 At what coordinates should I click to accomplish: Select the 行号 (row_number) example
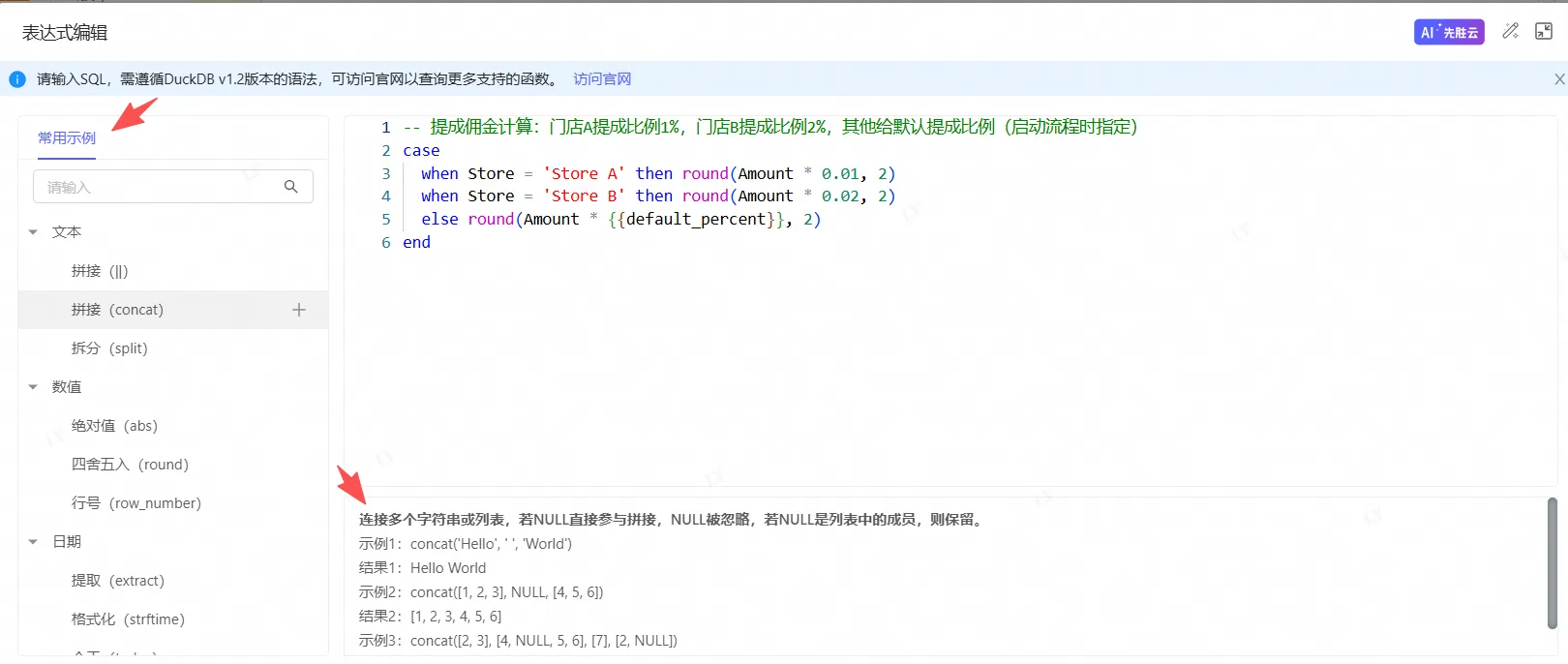[136, 503]
